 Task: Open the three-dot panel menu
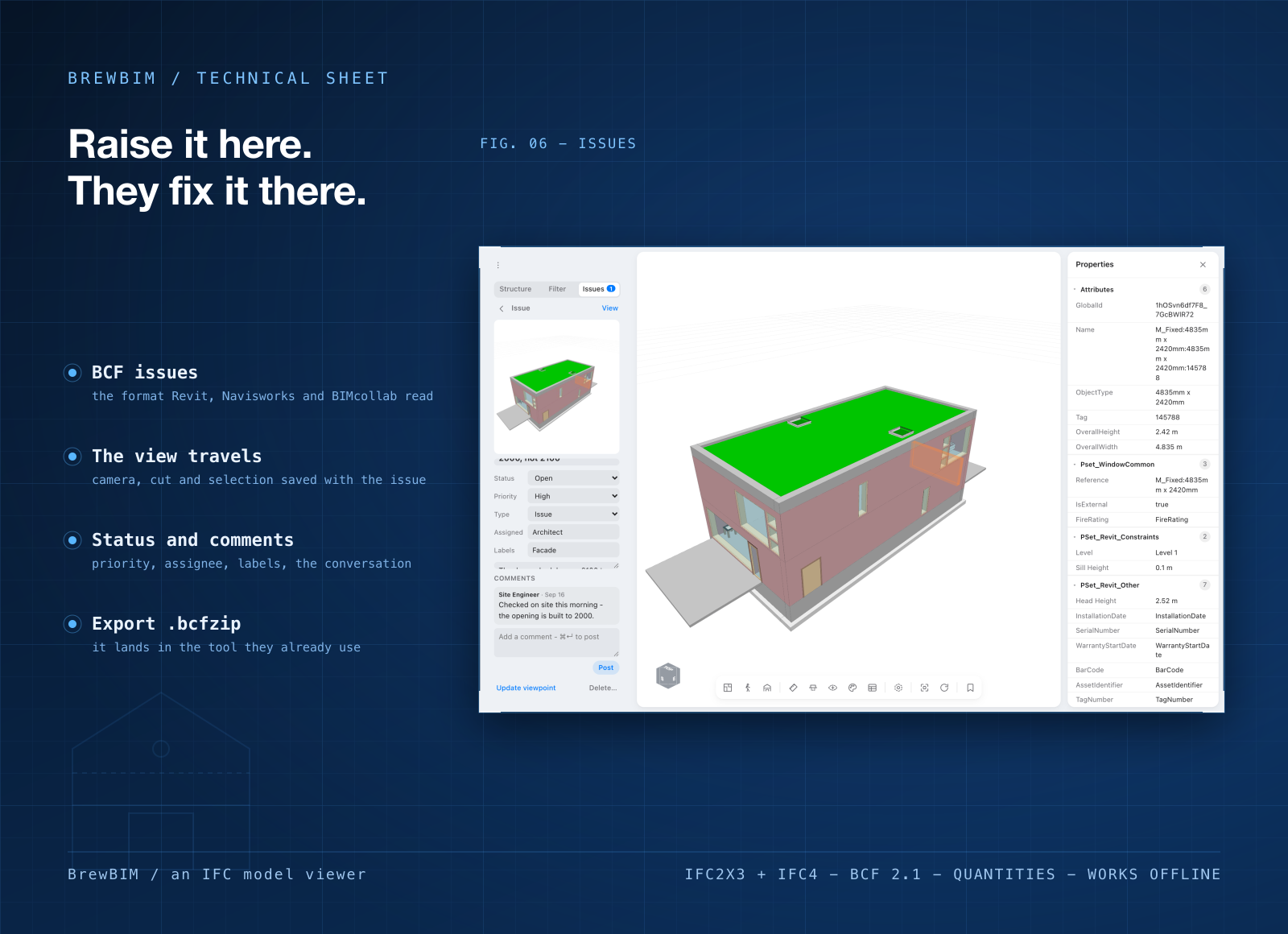[498, 265]
